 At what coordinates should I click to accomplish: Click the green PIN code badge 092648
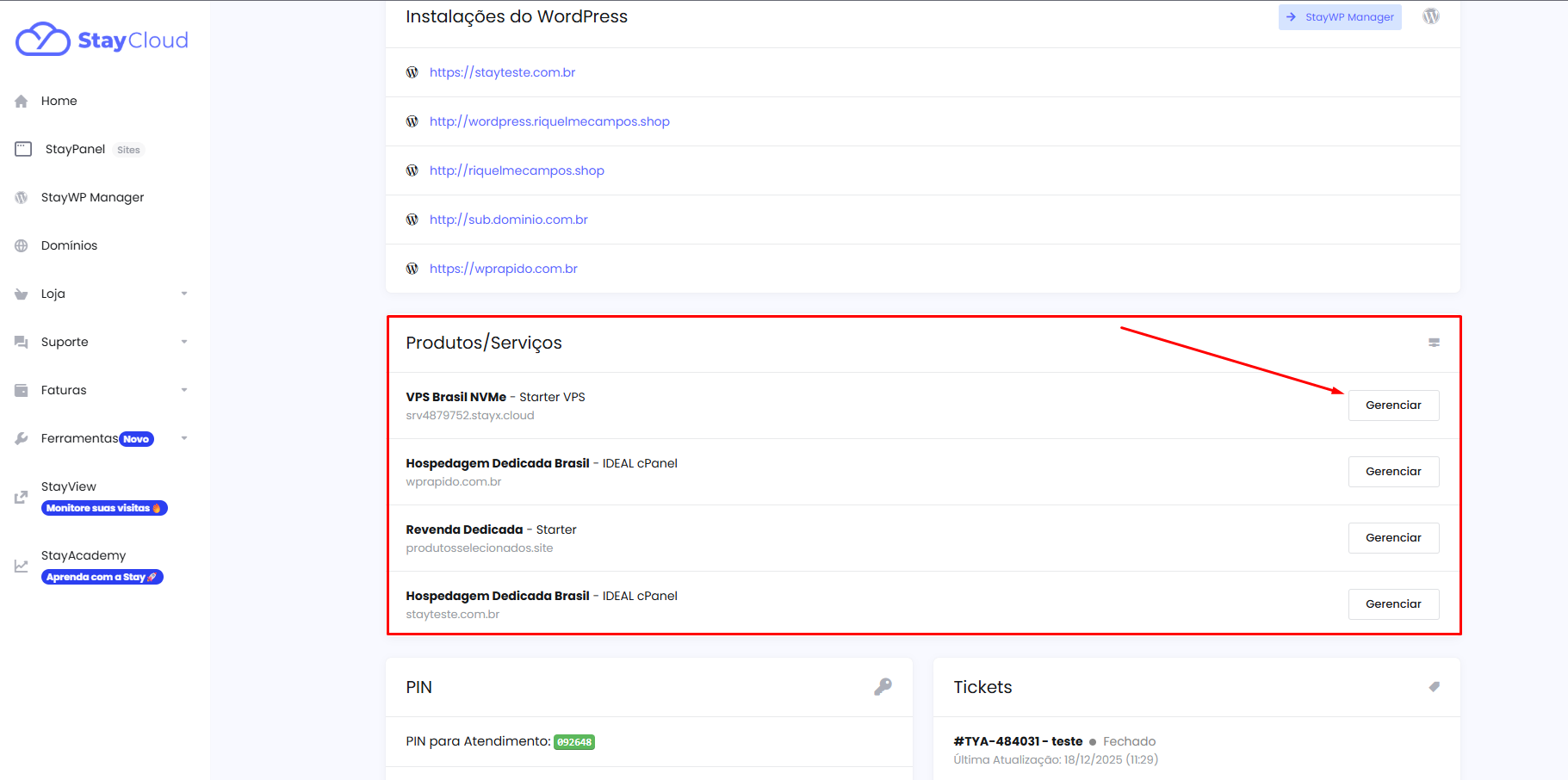point(574,740)
